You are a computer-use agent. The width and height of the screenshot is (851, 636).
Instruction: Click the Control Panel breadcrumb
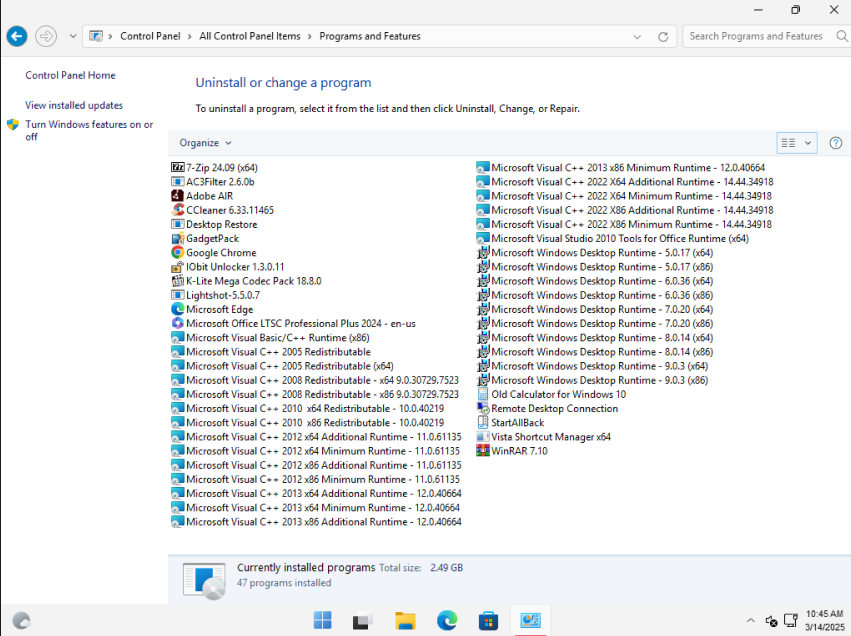click(x=150, y=36)
